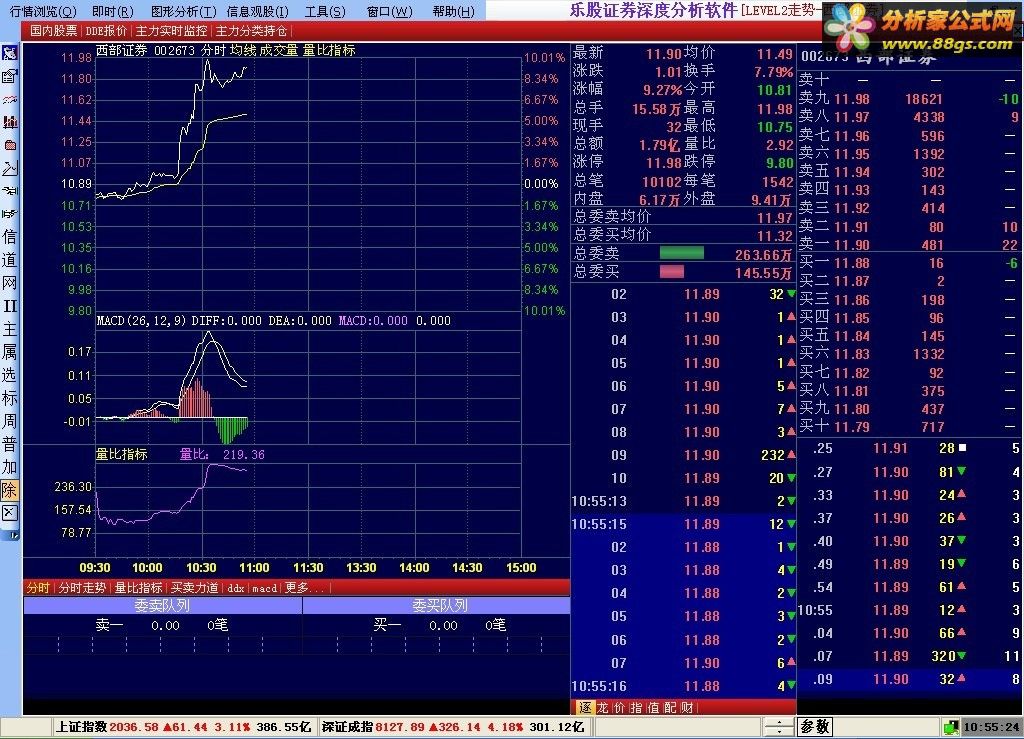Open the 信息观股(I) menu
The width and height of the screenshot is (1024, 739).
[257, 11]
